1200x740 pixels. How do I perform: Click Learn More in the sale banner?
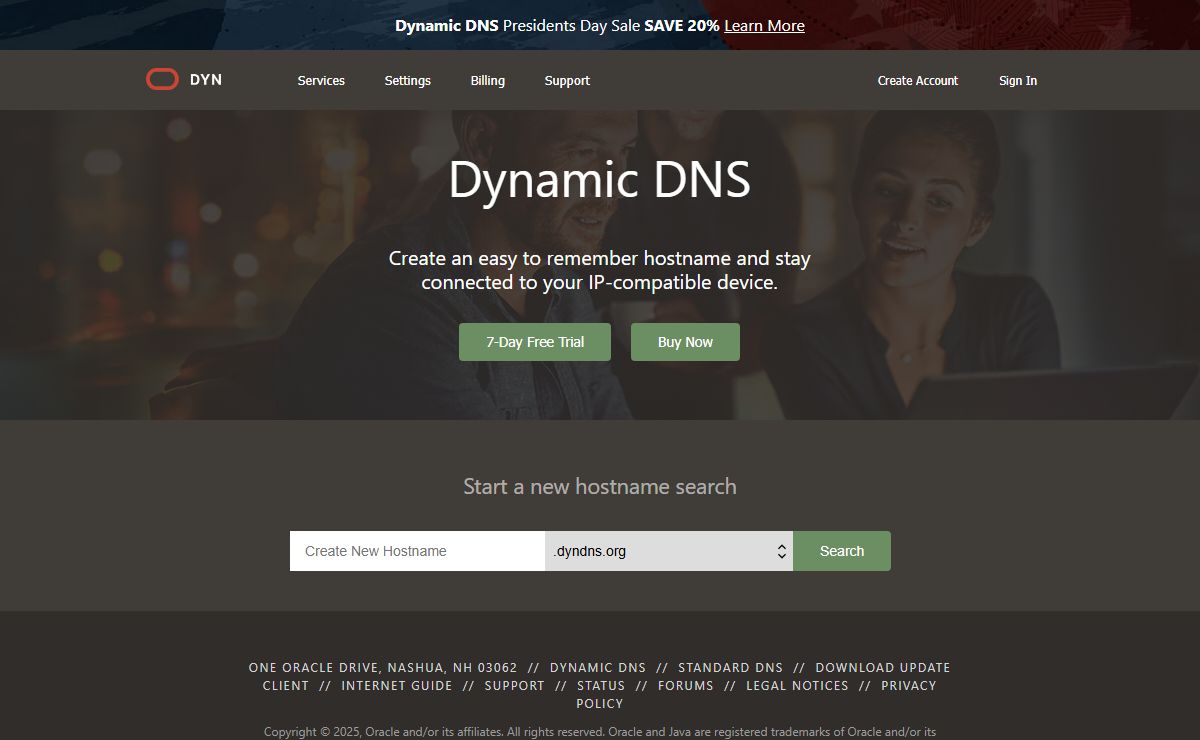(764, 26)
